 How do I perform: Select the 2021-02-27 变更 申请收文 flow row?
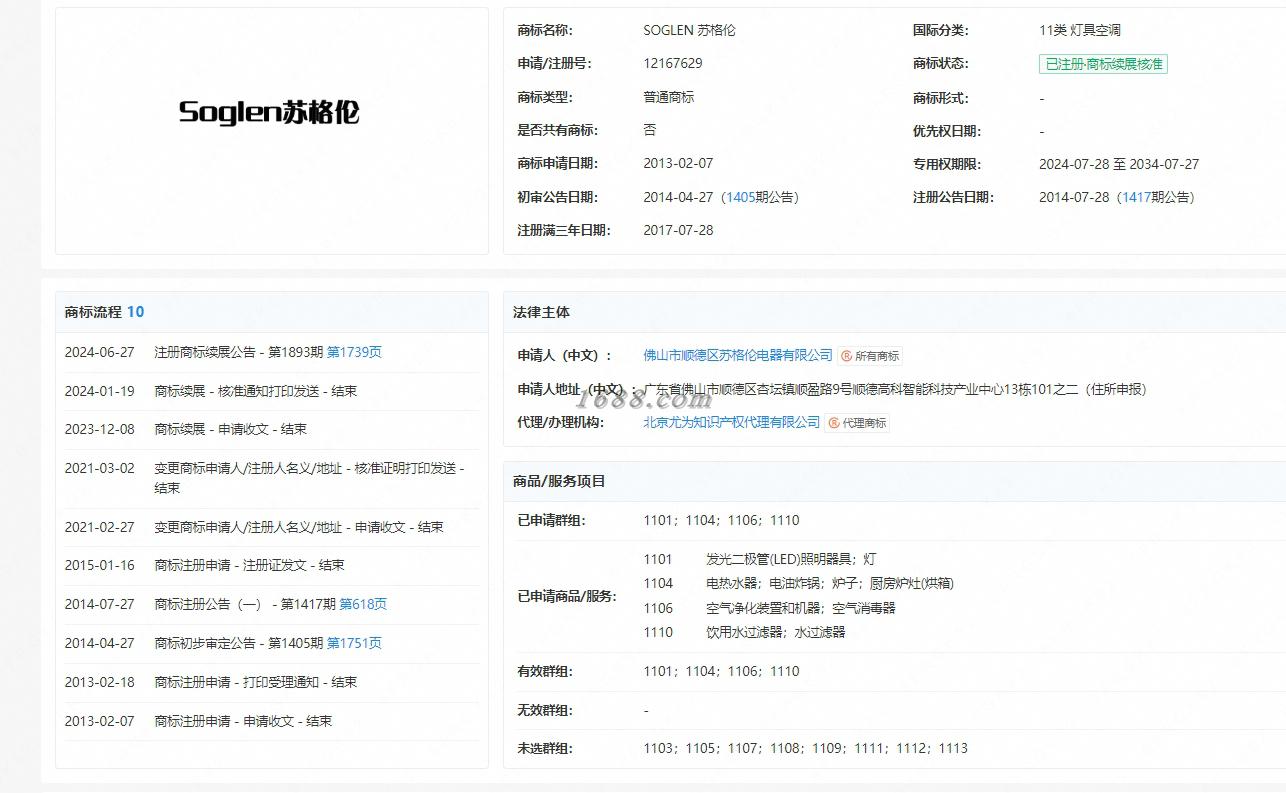[x=271, y=527]
